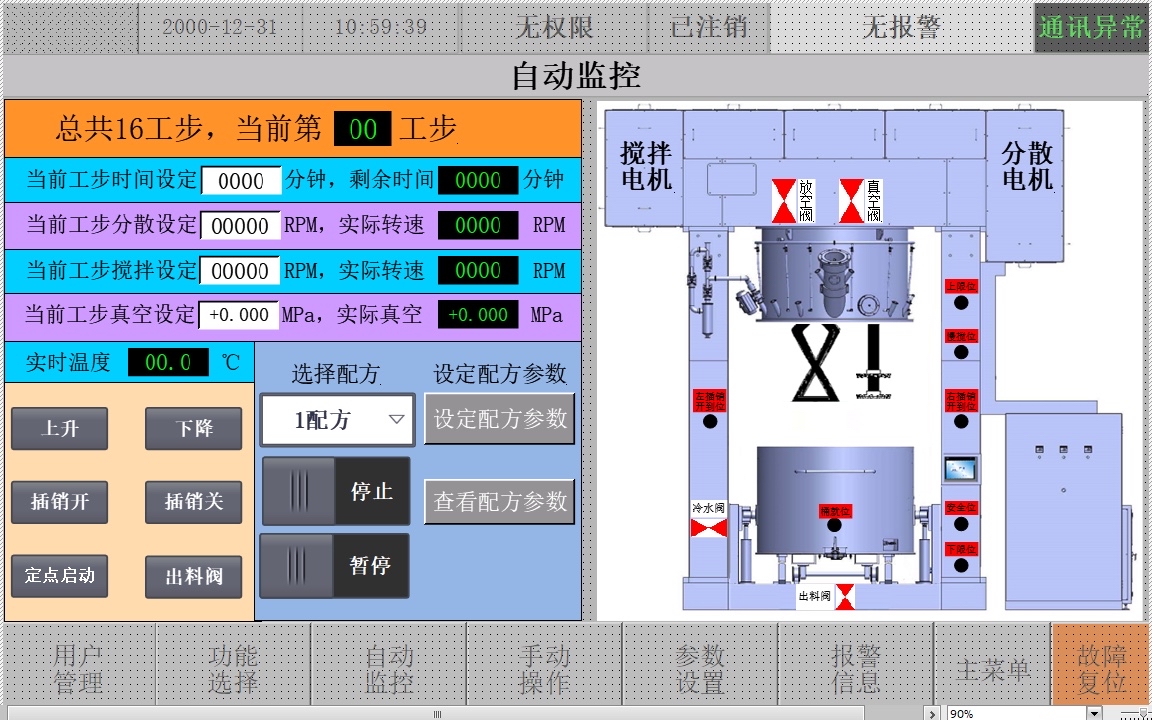Click the 搅拌电机 motor label

point(647,167)
